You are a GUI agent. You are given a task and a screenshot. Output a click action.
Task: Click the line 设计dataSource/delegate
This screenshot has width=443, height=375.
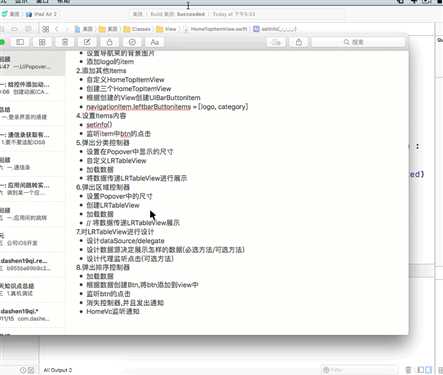coord(125,241)
